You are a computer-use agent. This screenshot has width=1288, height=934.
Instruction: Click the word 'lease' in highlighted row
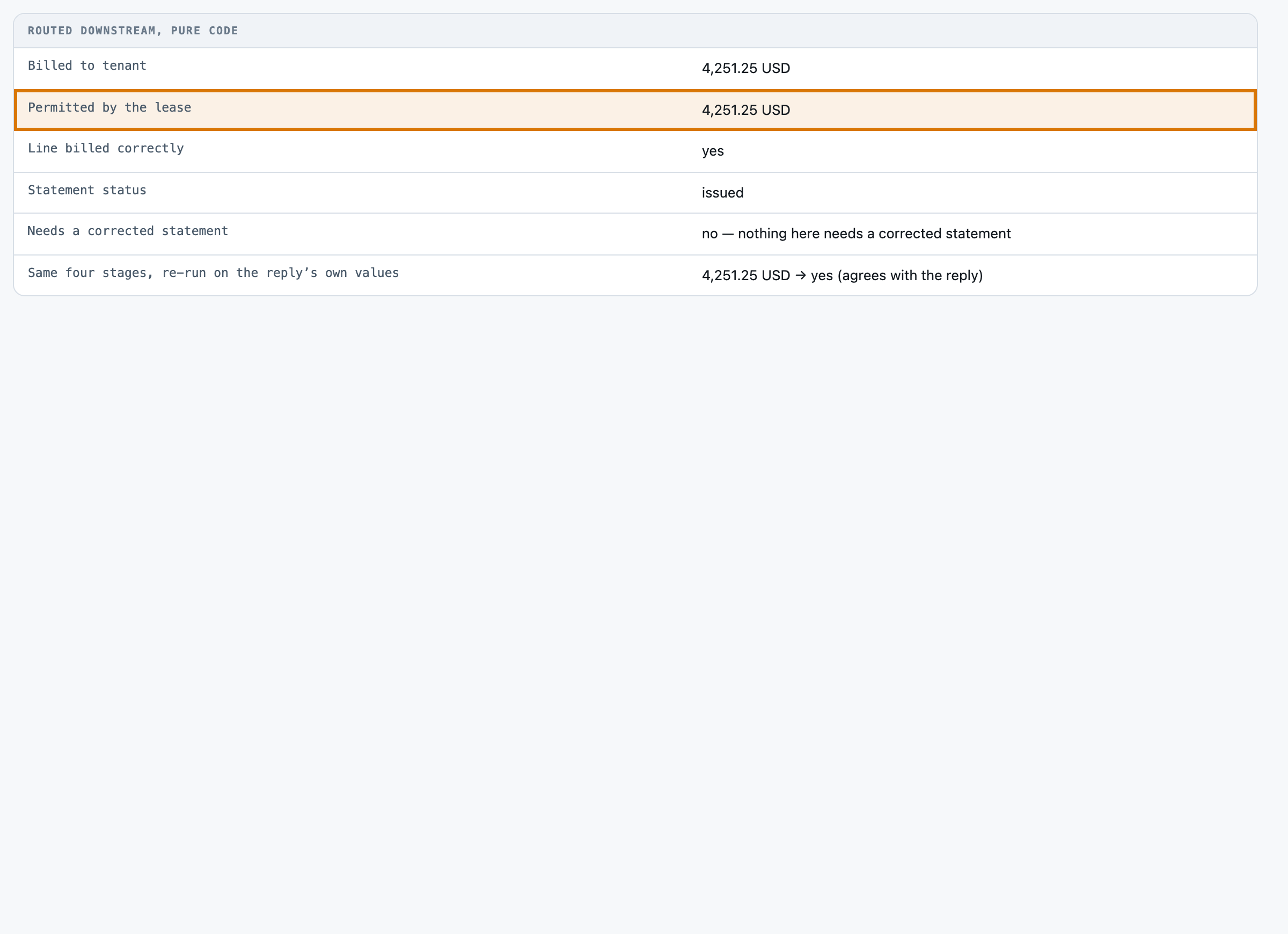(x=173, y=107)
